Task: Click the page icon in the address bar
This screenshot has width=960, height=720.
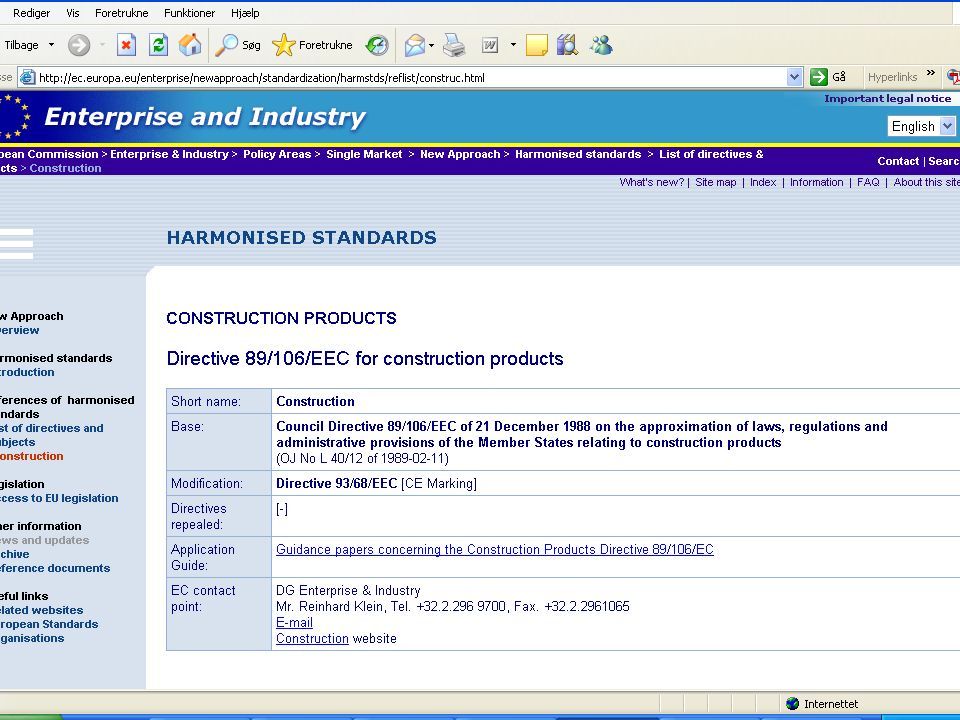Action: (x=27, y=77)
